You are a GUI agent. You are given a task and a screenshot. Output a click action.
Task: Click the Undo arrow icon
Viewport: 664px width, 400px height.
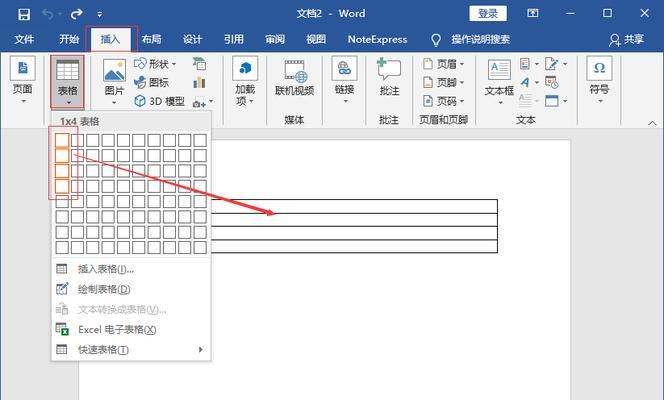pyautogui.click(x=47, y=14)
